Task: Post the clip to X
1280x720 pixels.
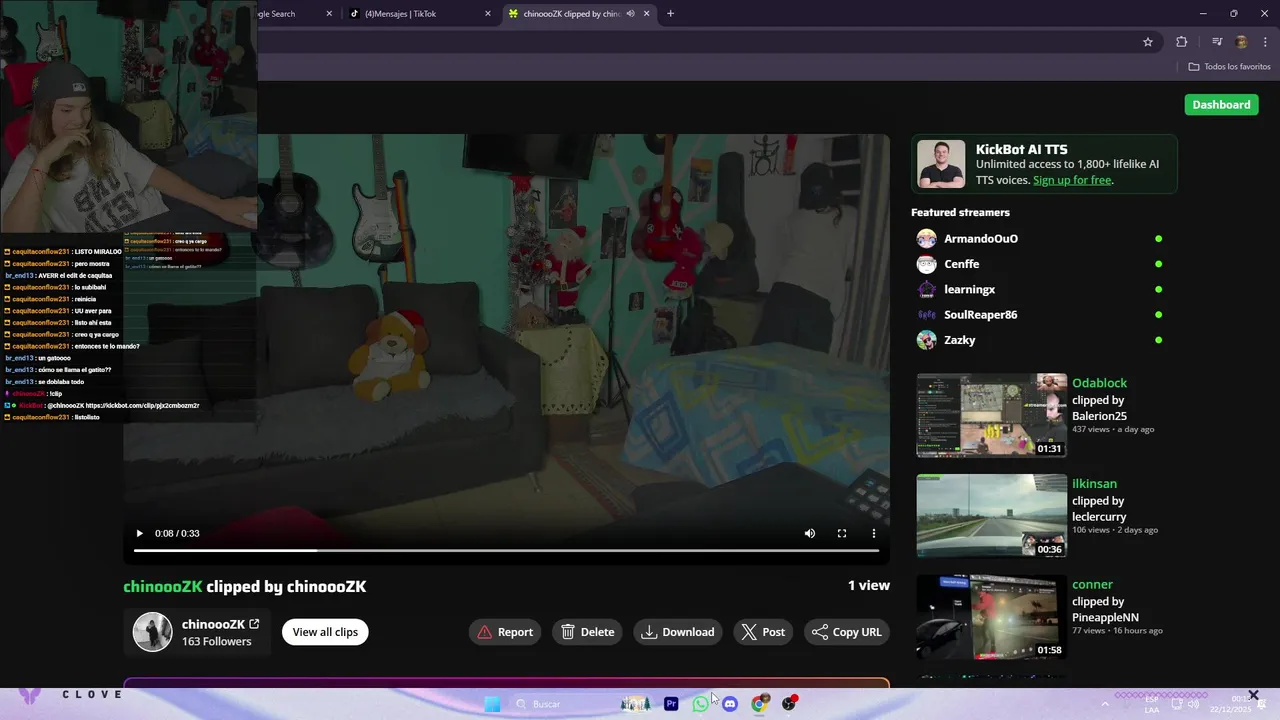Action: [x=764, y=632]
